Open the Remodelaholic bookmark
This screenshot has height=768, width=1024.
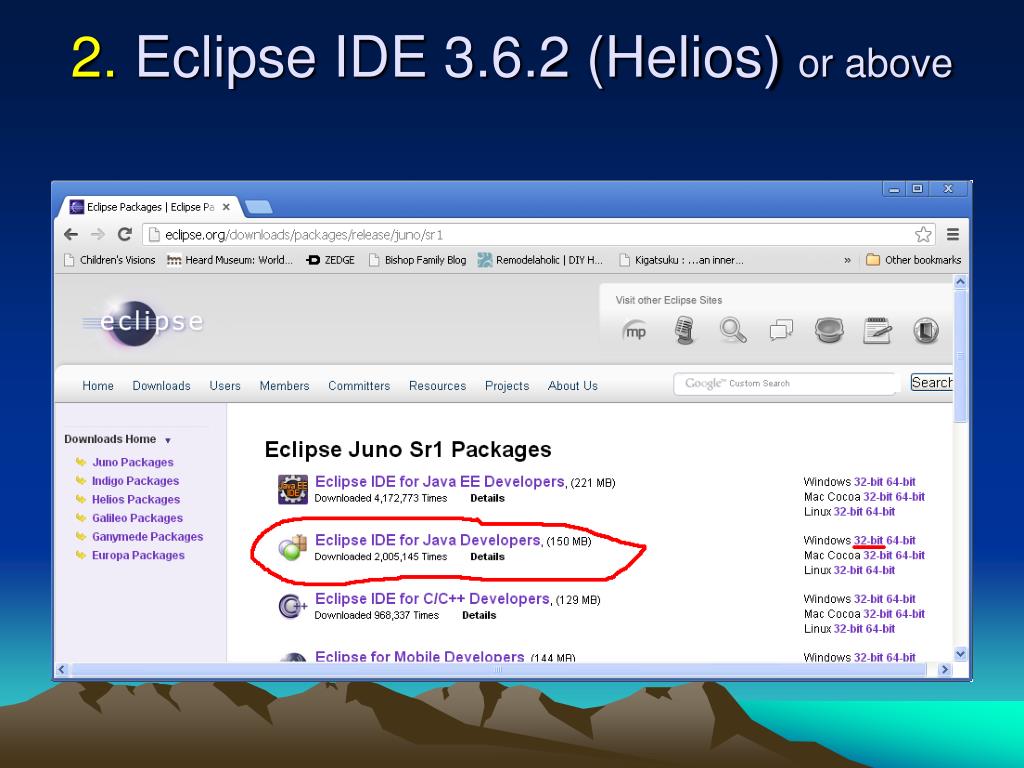coord(540,260)
